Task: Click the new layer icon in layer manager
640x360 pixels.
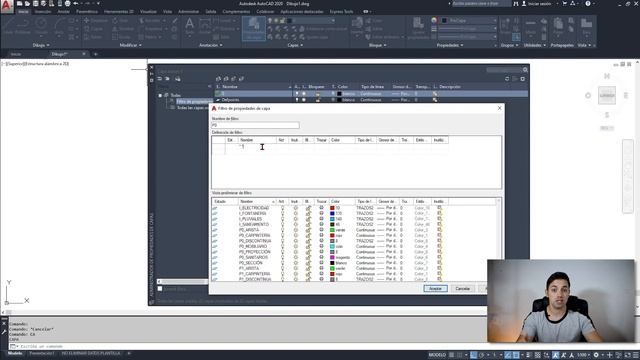Action: [218, 79]
